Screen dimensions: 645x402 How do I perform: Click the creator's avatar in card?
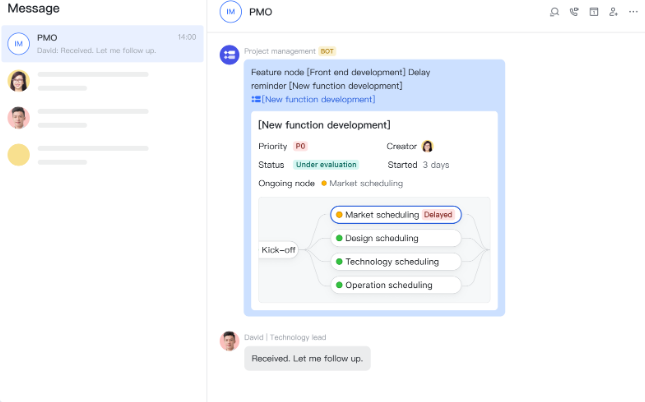pos(427,146)
